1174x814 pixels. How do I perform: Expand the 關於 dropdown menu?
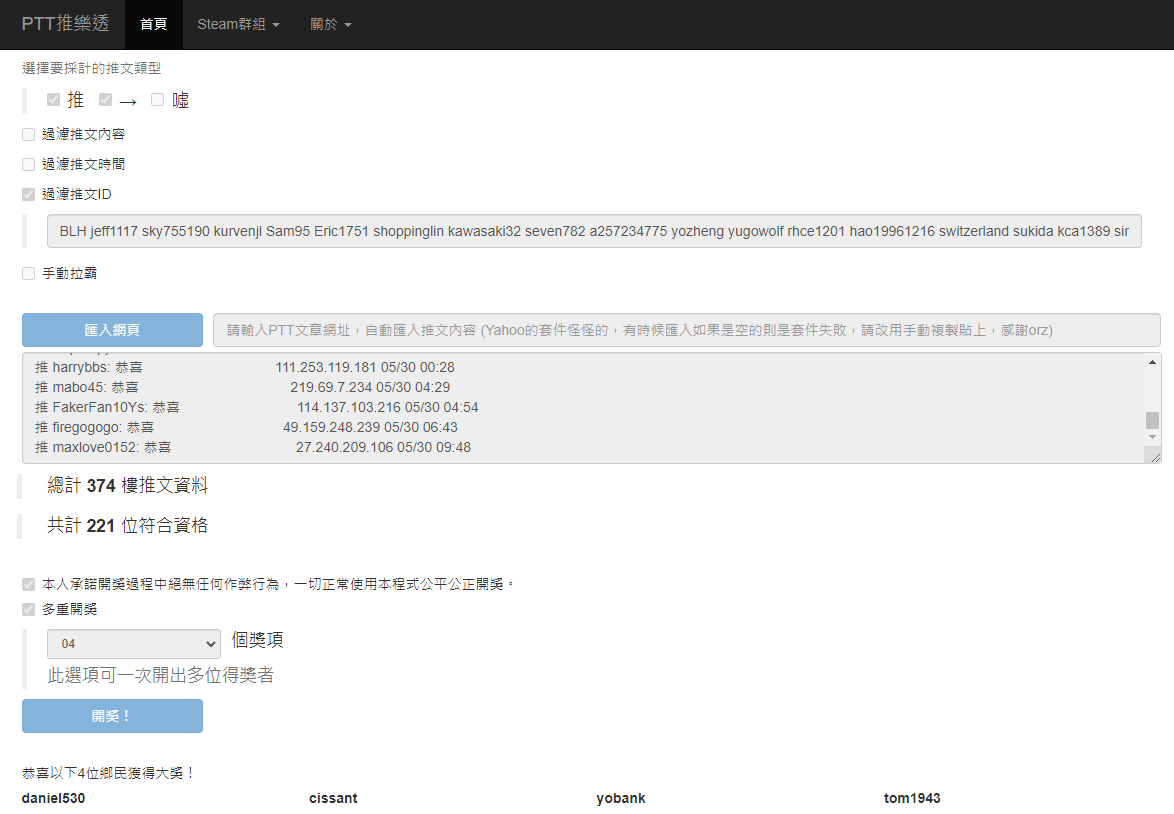331,25
